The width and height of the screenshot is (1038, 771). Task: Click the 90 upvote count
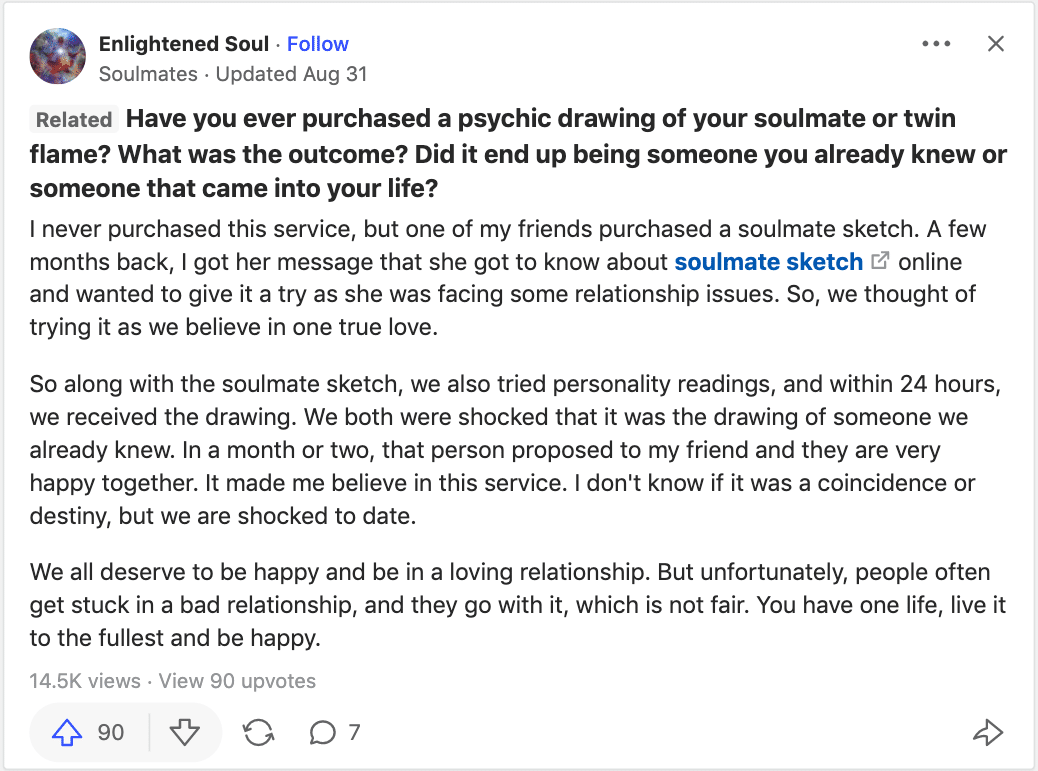click(x=111, y=733)
